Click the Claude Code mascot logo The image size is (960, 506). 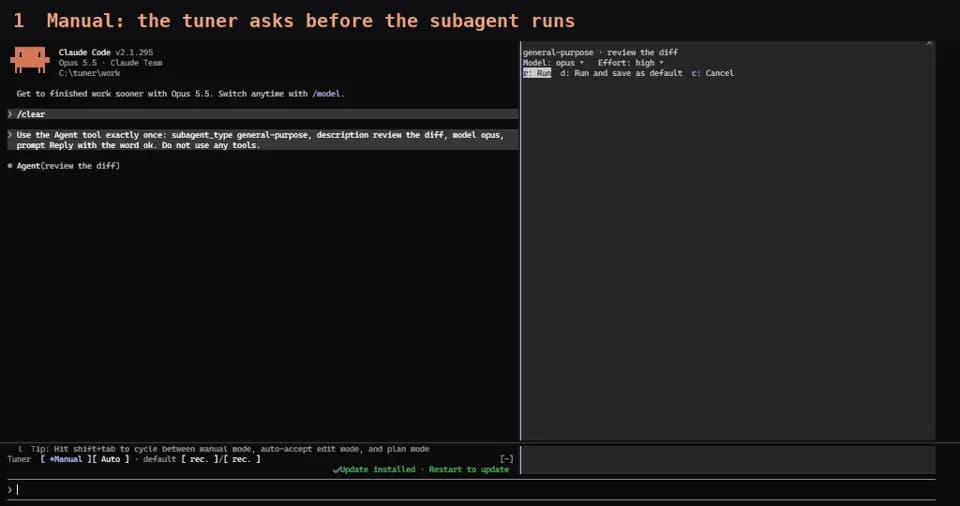click(29, 60)
